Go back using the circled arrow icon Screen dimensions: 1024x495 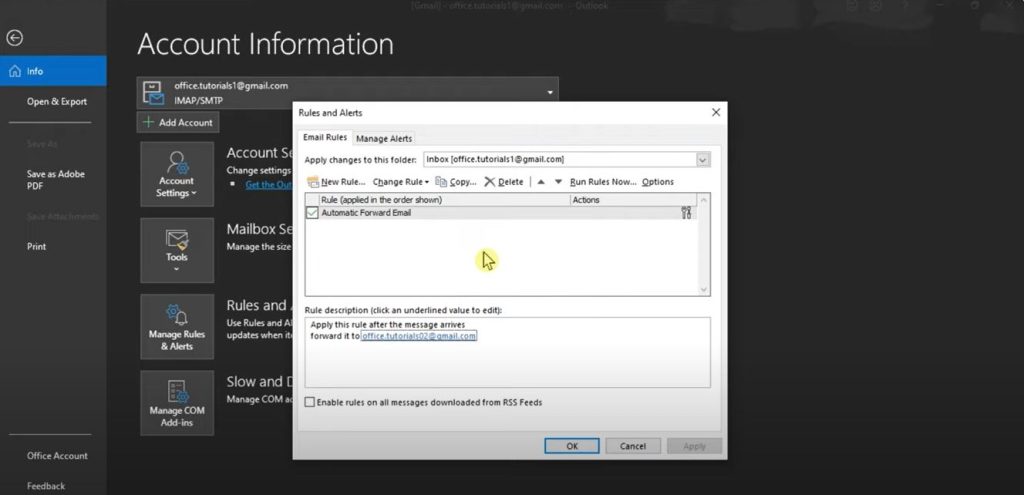[x=14, y=38]
